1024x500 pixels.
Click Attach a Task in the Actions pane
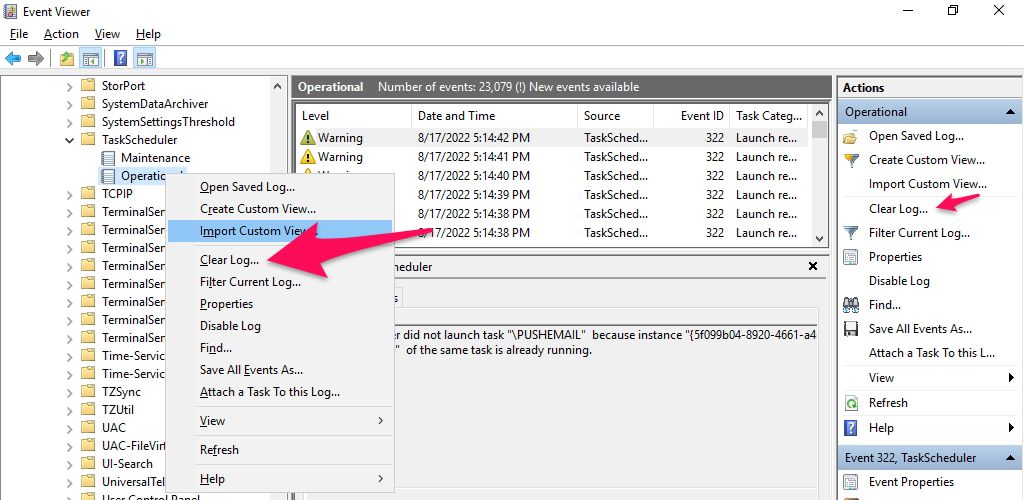[x=931, y=353]
